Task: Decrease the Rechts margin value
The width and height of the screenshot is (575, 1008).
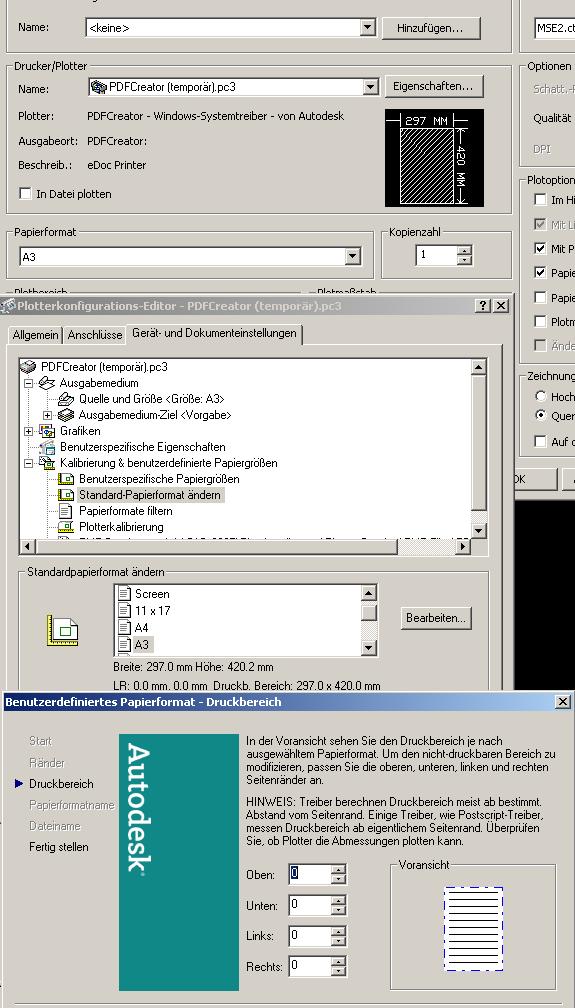Action: [x=338, y=971]
